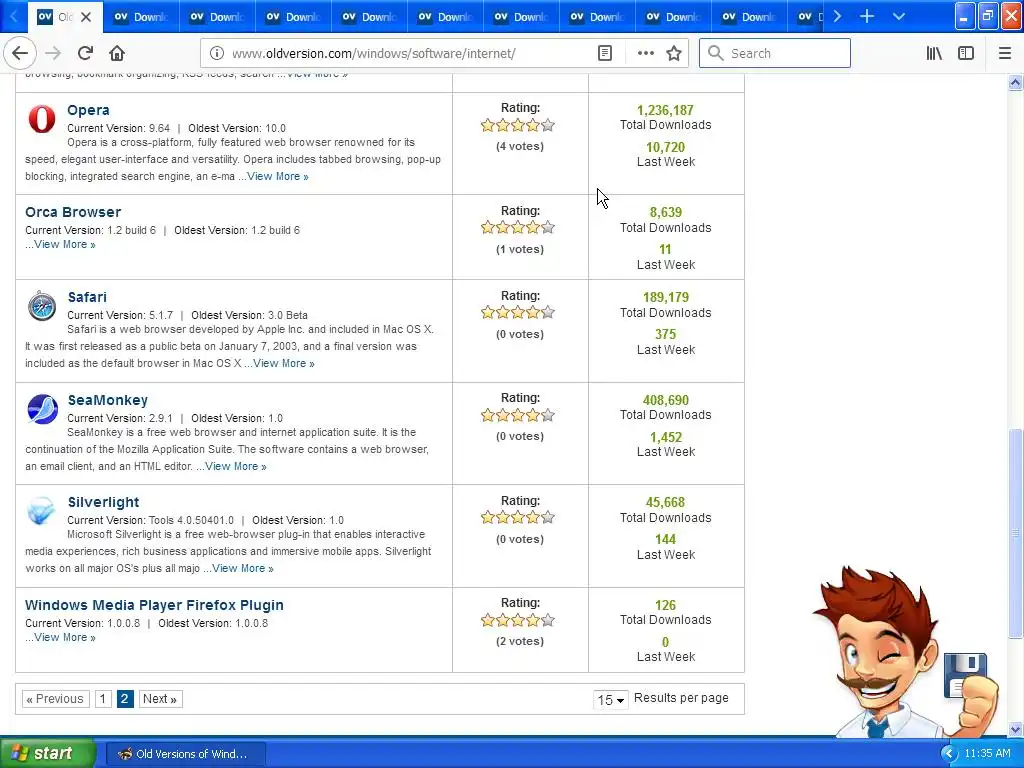
Task: Open the Orca Browser link
Action: [x=73, y=212]
